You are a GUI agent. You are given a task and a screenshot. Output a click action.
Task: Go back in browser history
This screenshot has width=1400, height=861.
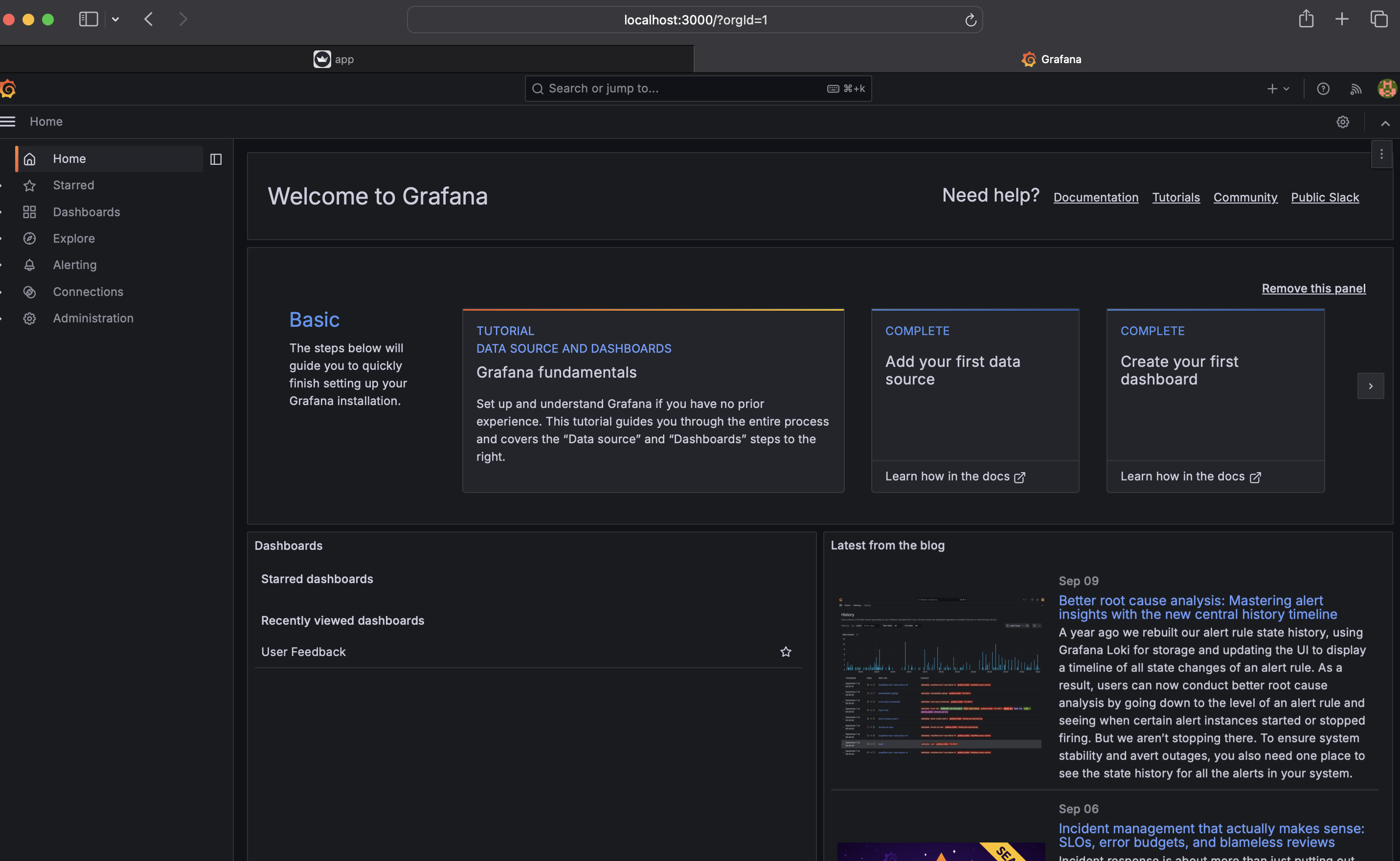tap(149, 20)
